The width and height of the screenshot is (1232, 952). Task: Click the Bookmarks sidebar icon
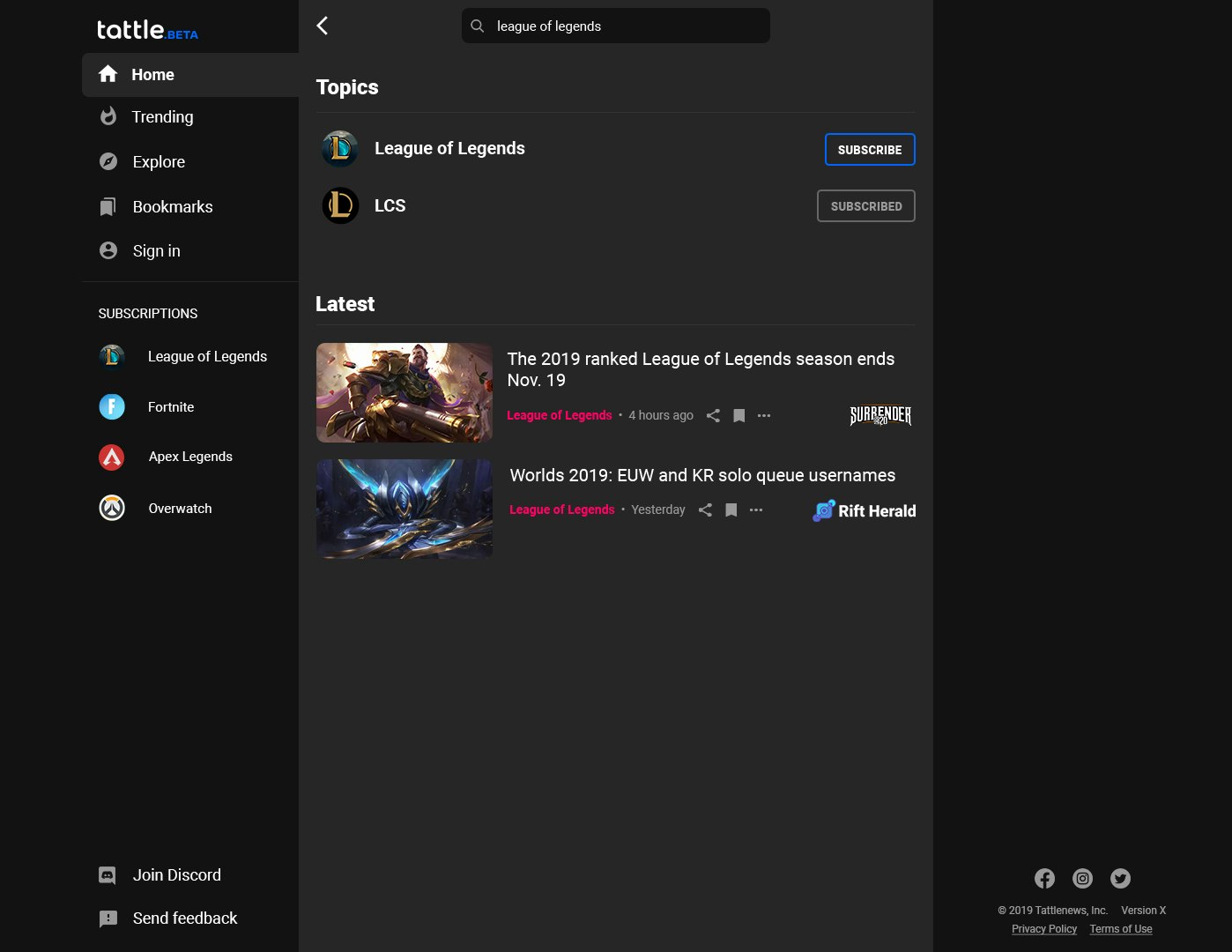(108, 207)
